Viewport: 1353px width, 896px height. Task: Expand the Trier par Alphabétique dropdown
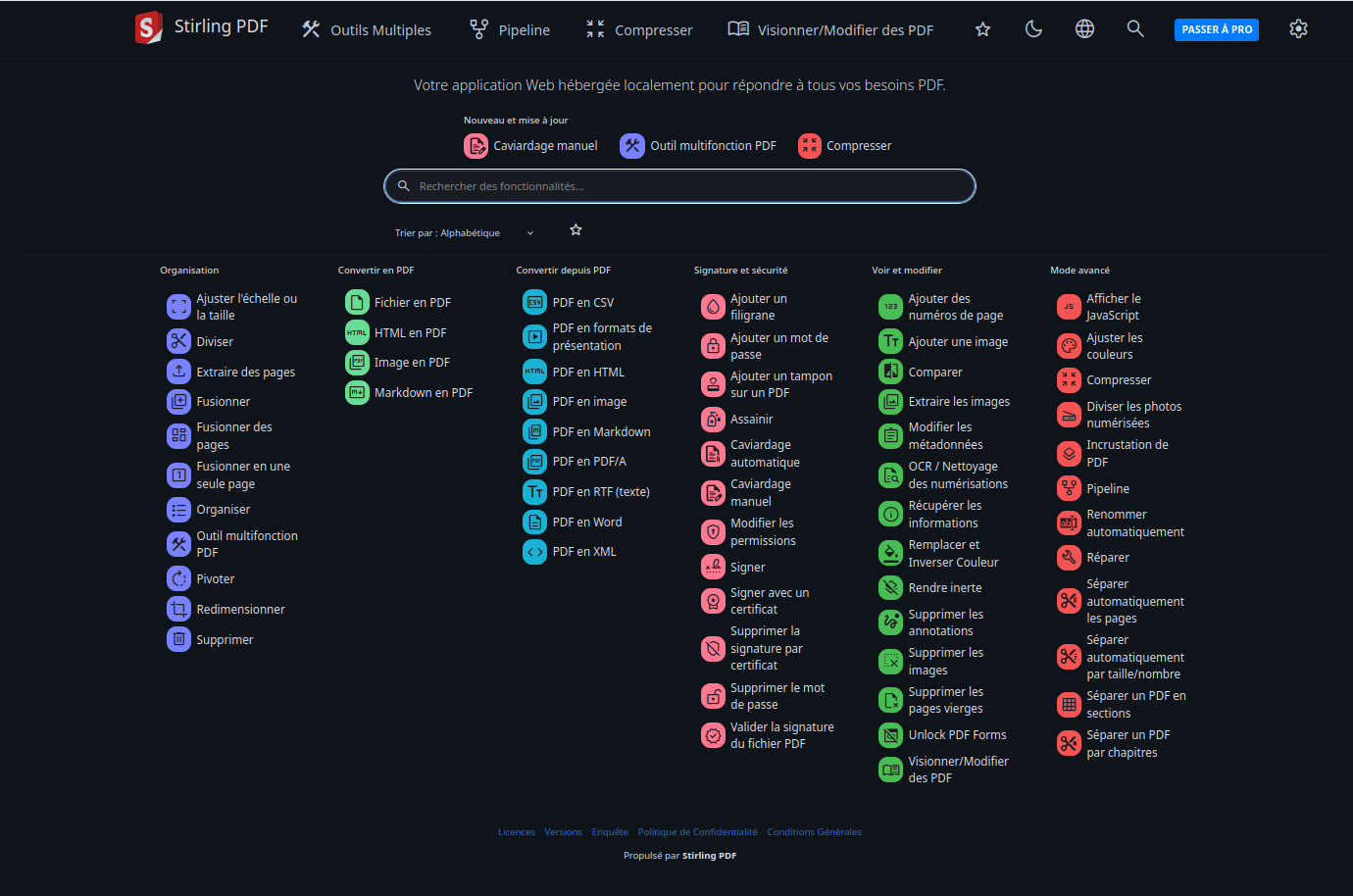pyautogui.click(x=465, y=233)
